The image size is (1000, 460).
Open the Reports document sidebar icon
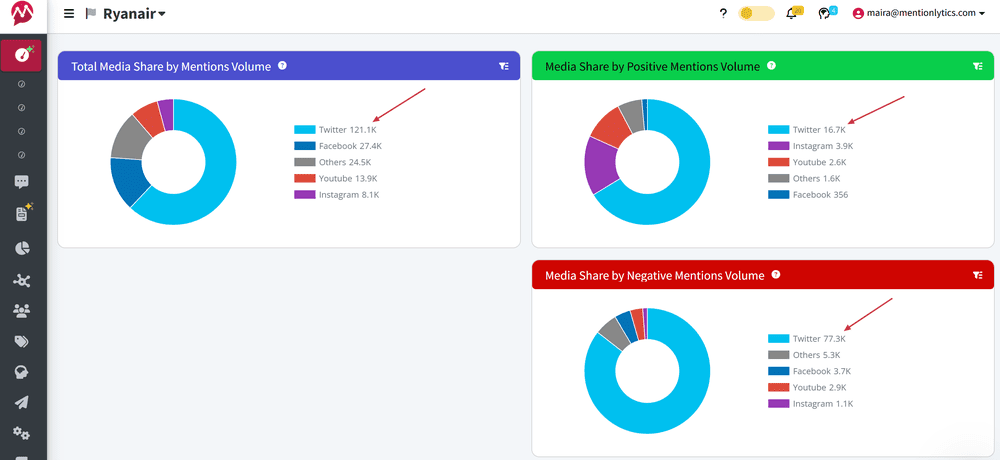tap(23, 213)
